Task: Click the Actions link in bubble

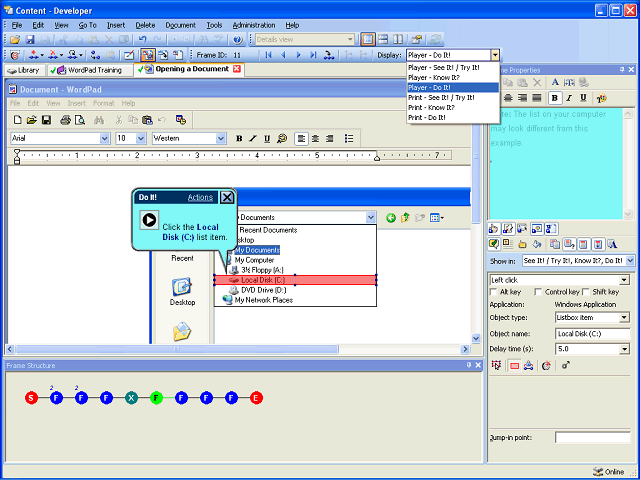Action: pyautogui.click(x=200, y=198)
